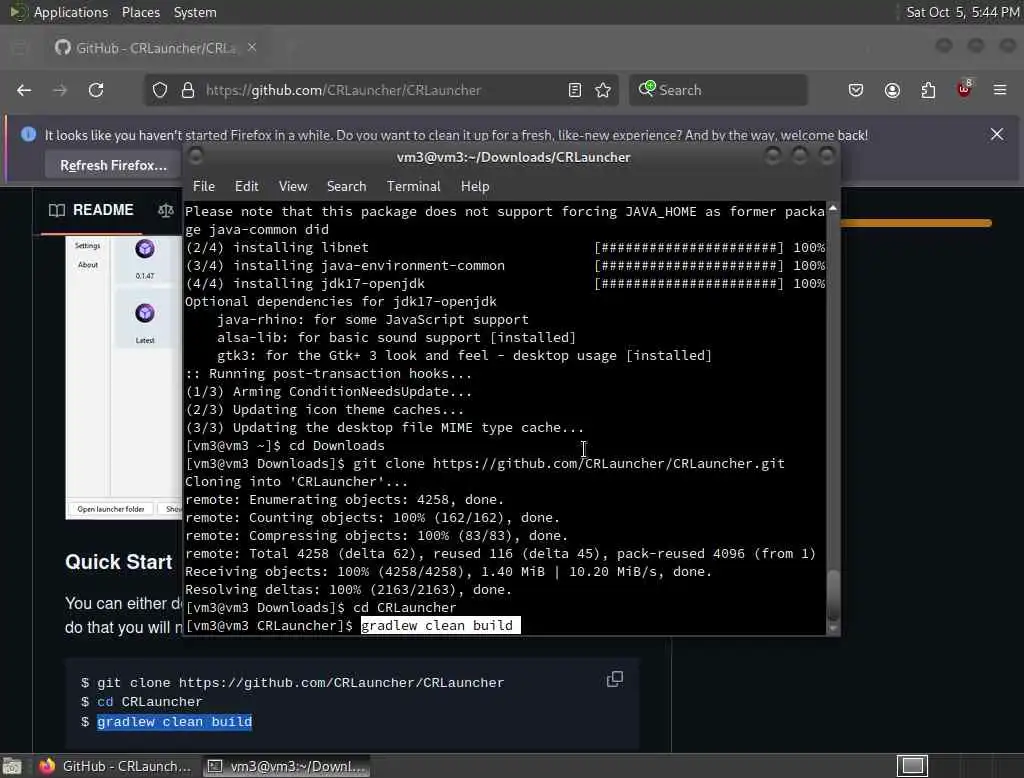Click the license scale icon beside README
The width and height of the screenshot is (1024, 778).
(x=166, y=210)
